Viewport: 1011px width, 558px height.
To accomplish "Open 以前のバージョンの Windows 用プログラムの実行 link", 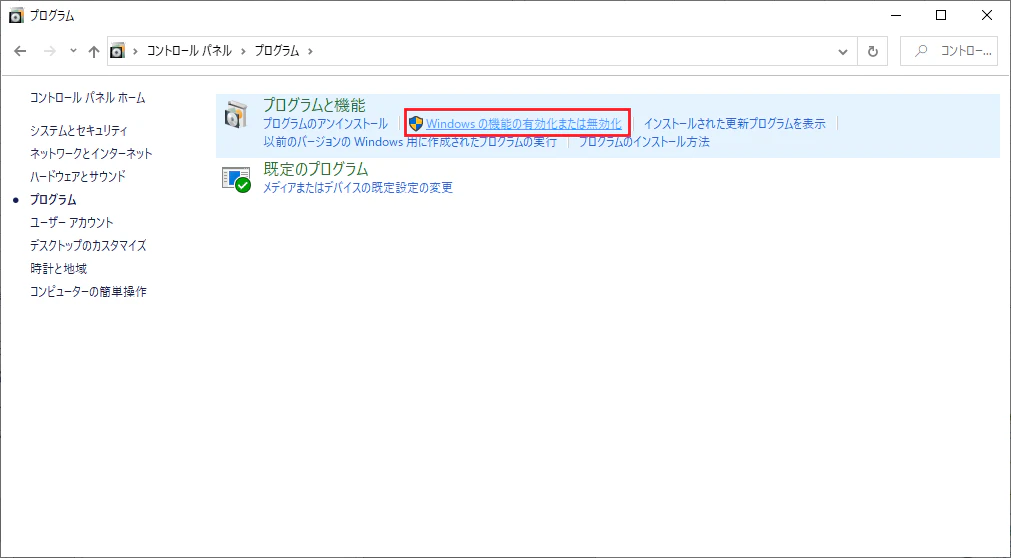I will point(410,142).
